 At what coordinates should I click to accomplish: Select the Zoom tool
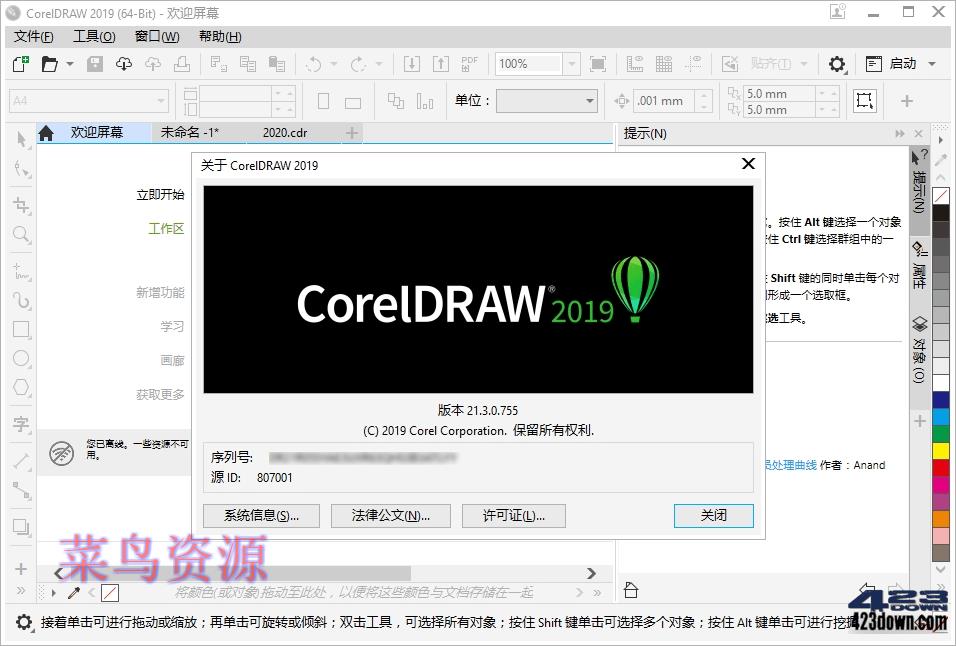[21, 234]
